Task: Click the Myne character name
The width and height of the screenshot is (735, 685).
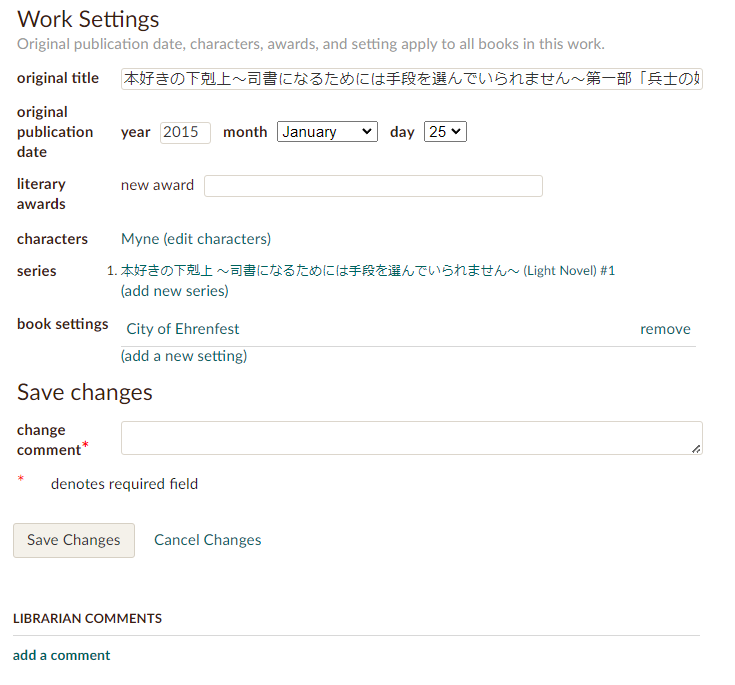Action: [139, 239]
